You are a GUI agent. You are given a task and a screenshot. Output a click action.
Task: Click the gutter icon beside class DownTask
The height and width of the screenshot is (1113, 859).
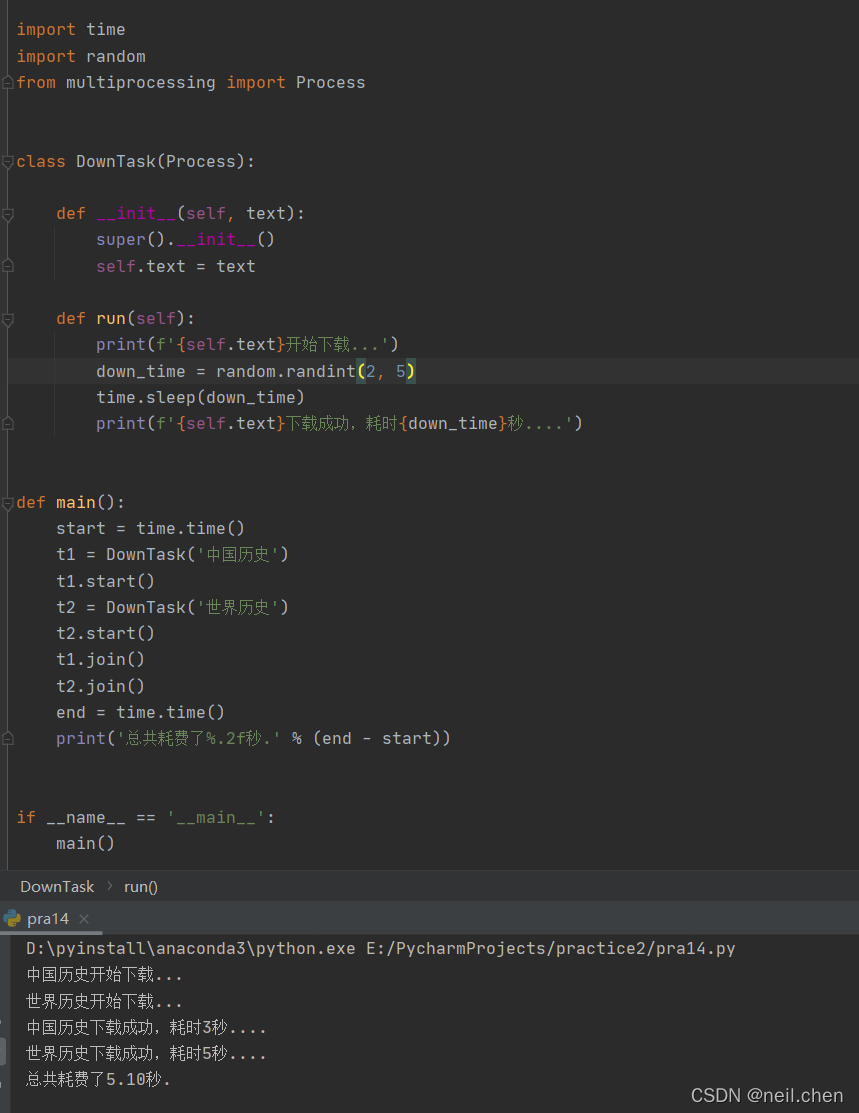(x=7, y=160)
